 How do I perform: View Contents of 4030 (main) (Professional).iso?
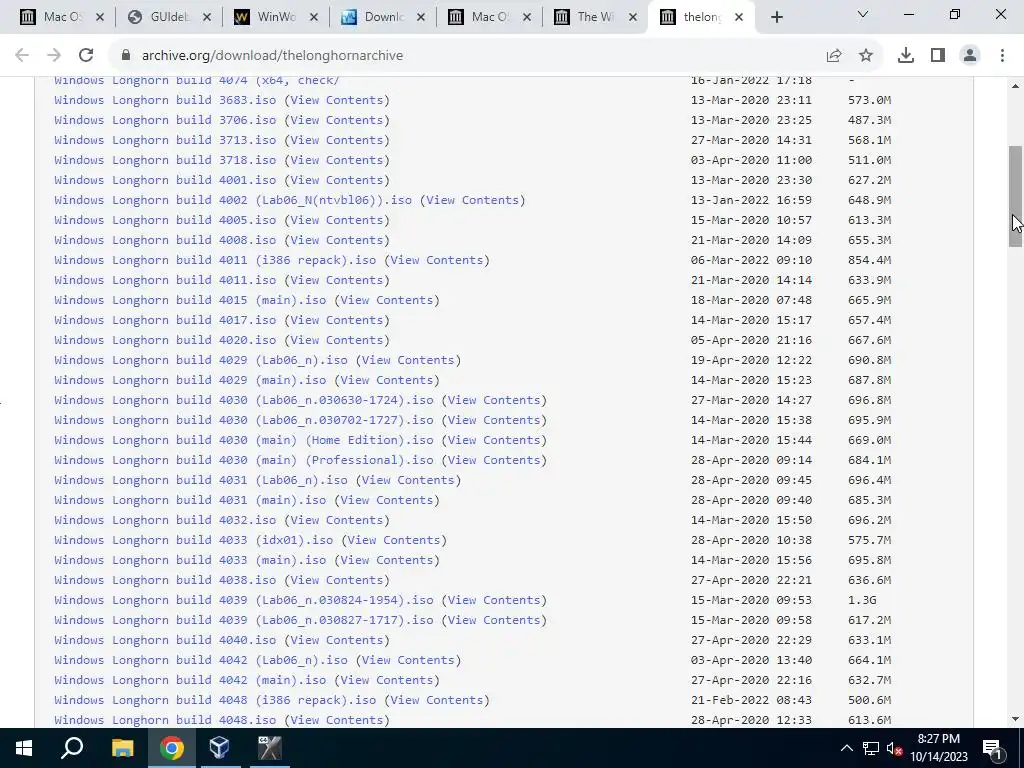(494, 460)
